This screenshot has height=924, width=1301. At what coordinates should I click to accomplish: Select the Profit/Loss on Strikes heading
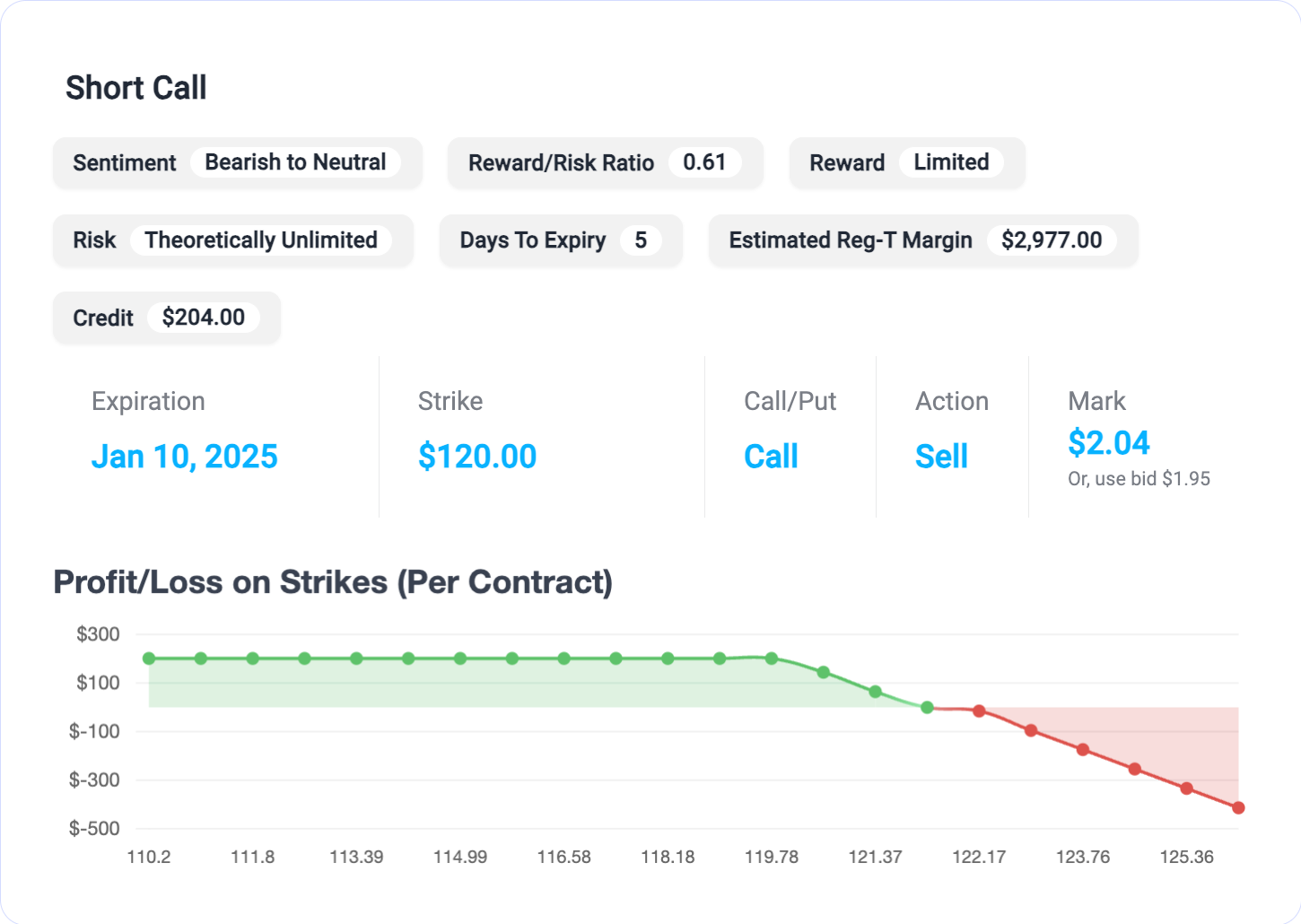point(333,582)
